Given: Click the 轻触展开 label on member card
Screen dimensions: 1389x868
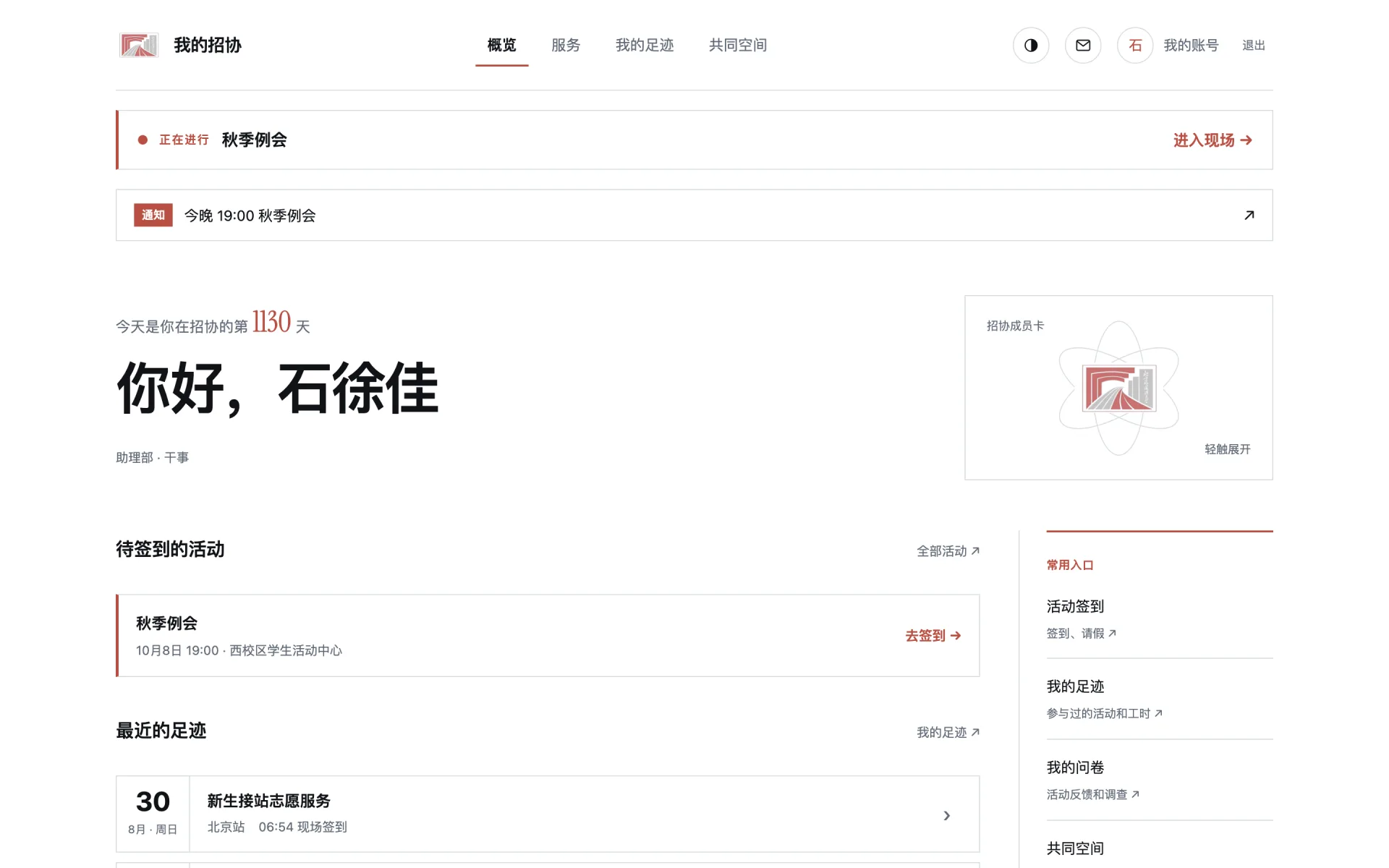Looking at the screenshot, I should point(1227,449).
